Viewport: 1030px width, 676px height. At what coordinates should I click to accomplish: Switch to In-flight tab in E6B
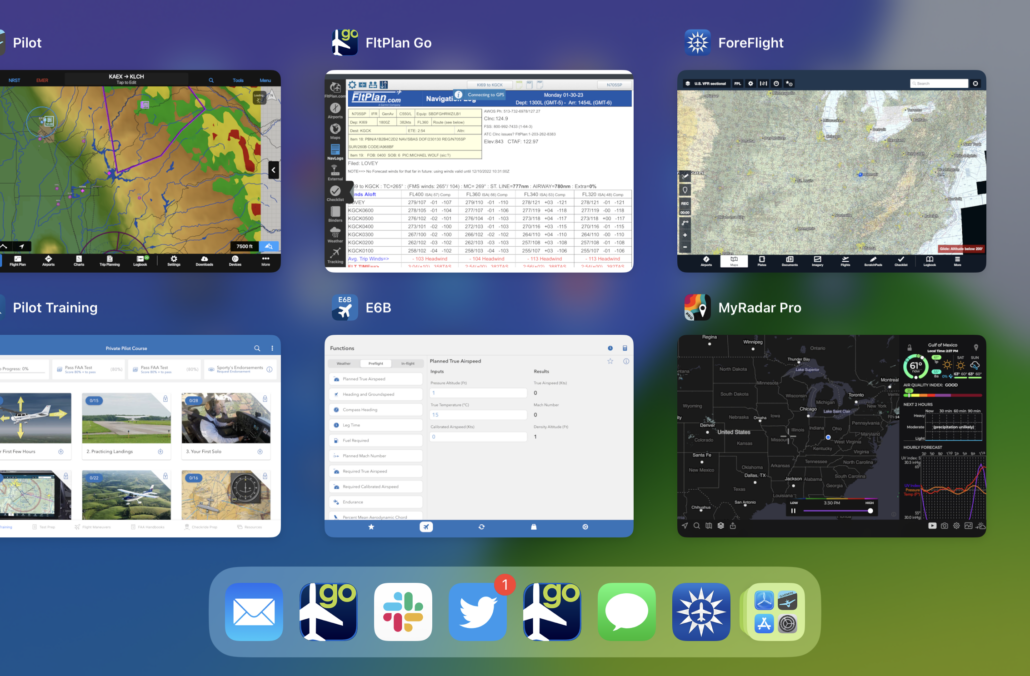click(x=407, y=363)
